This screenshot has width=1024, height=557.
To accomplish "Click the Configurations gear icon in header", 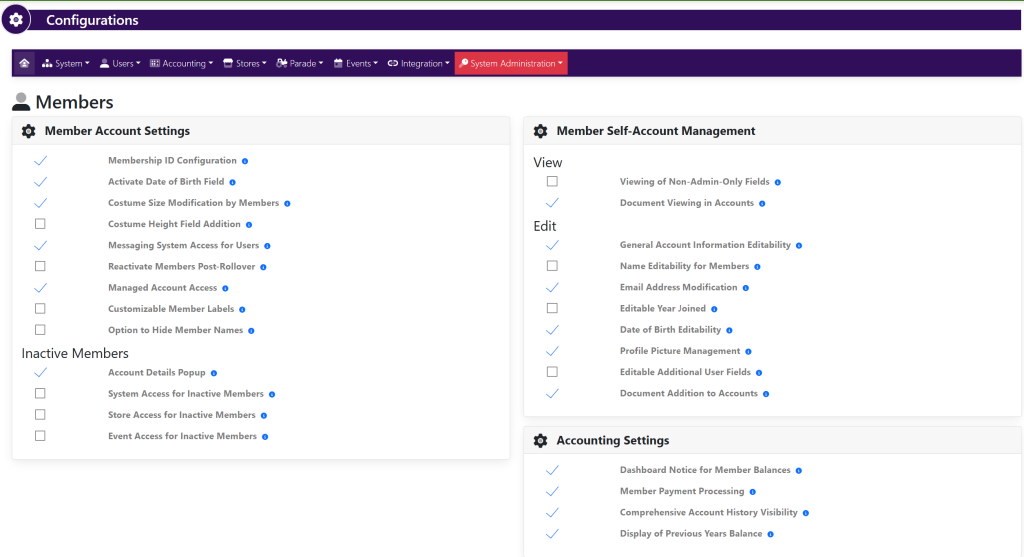I will 17,20.
